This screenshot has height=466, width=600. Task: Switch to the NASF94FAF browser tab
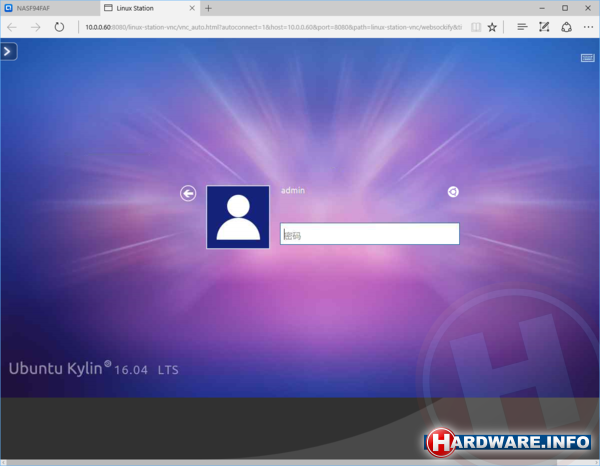coord(50,8)
